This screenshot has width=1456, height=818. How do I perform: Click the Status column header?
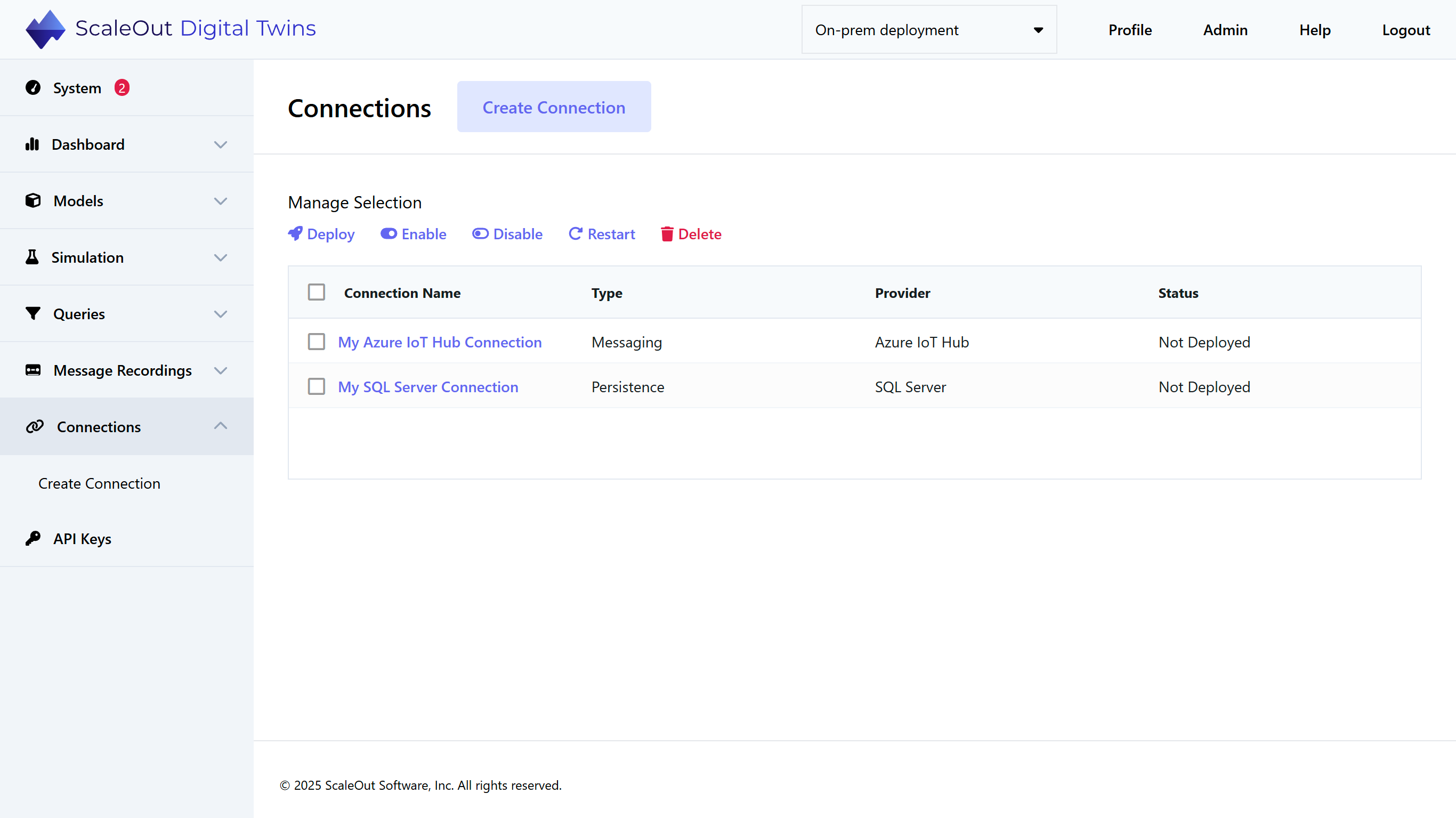click(x=1178, y=293)
